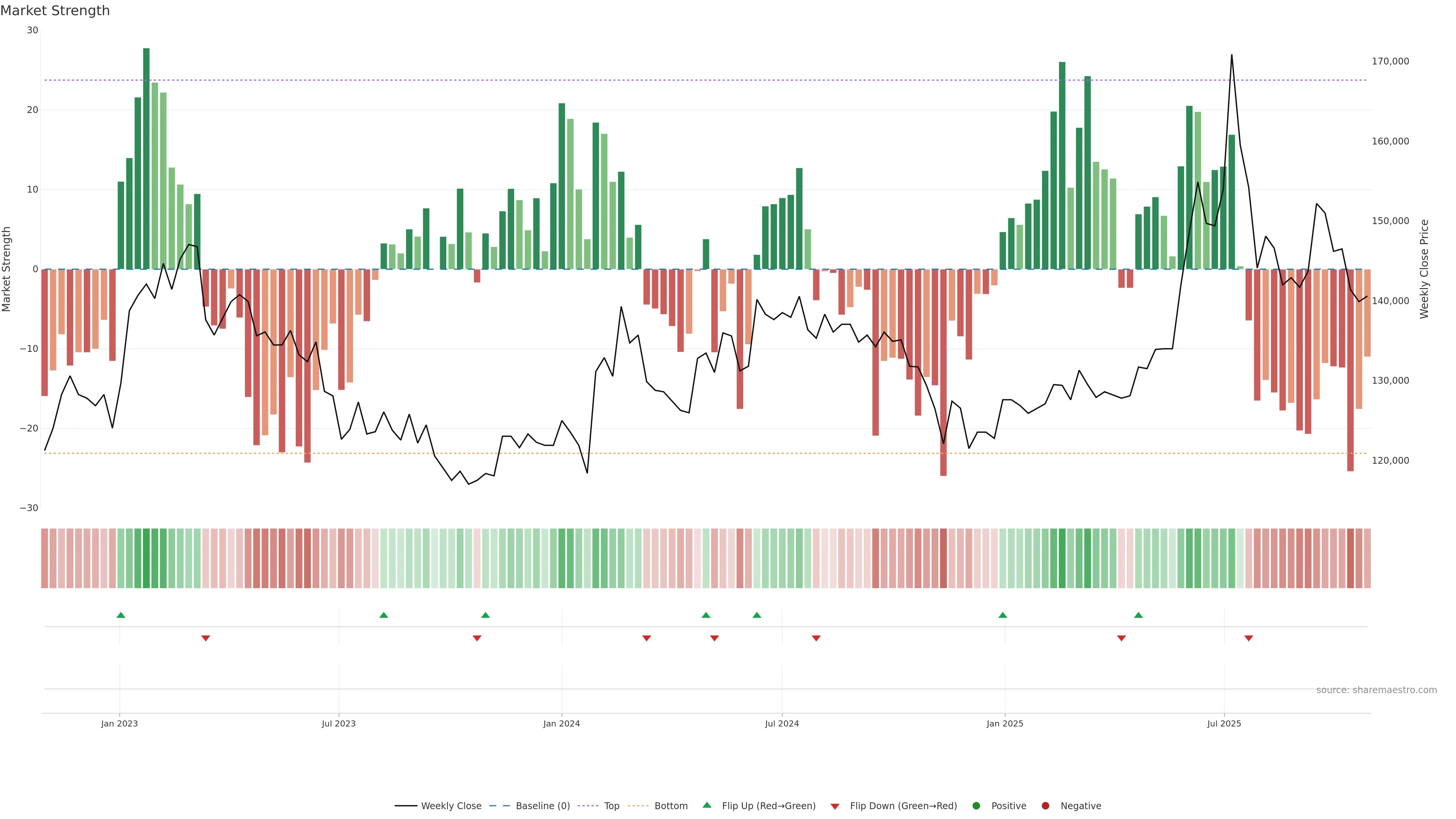Click the first green flip-up marker near Jan 2023
1456x819 pixels.
pos(121,615)
